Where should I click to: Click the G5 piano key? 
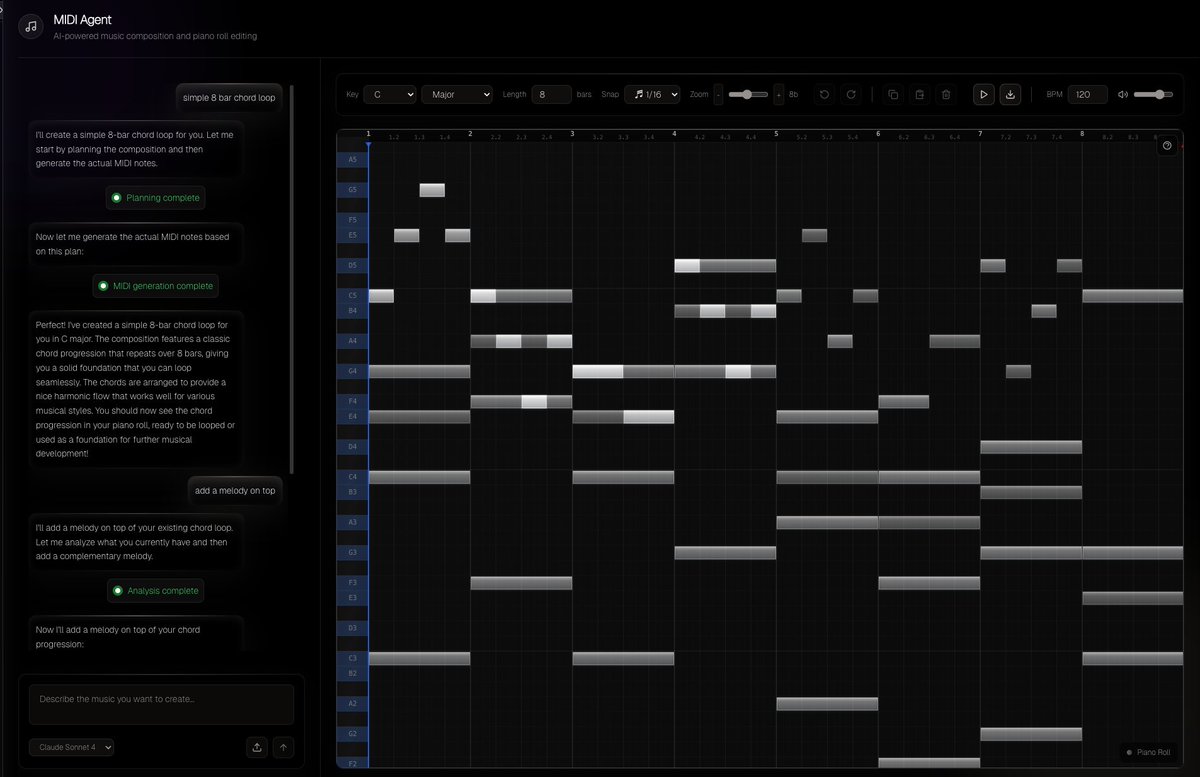click(352, 190)
